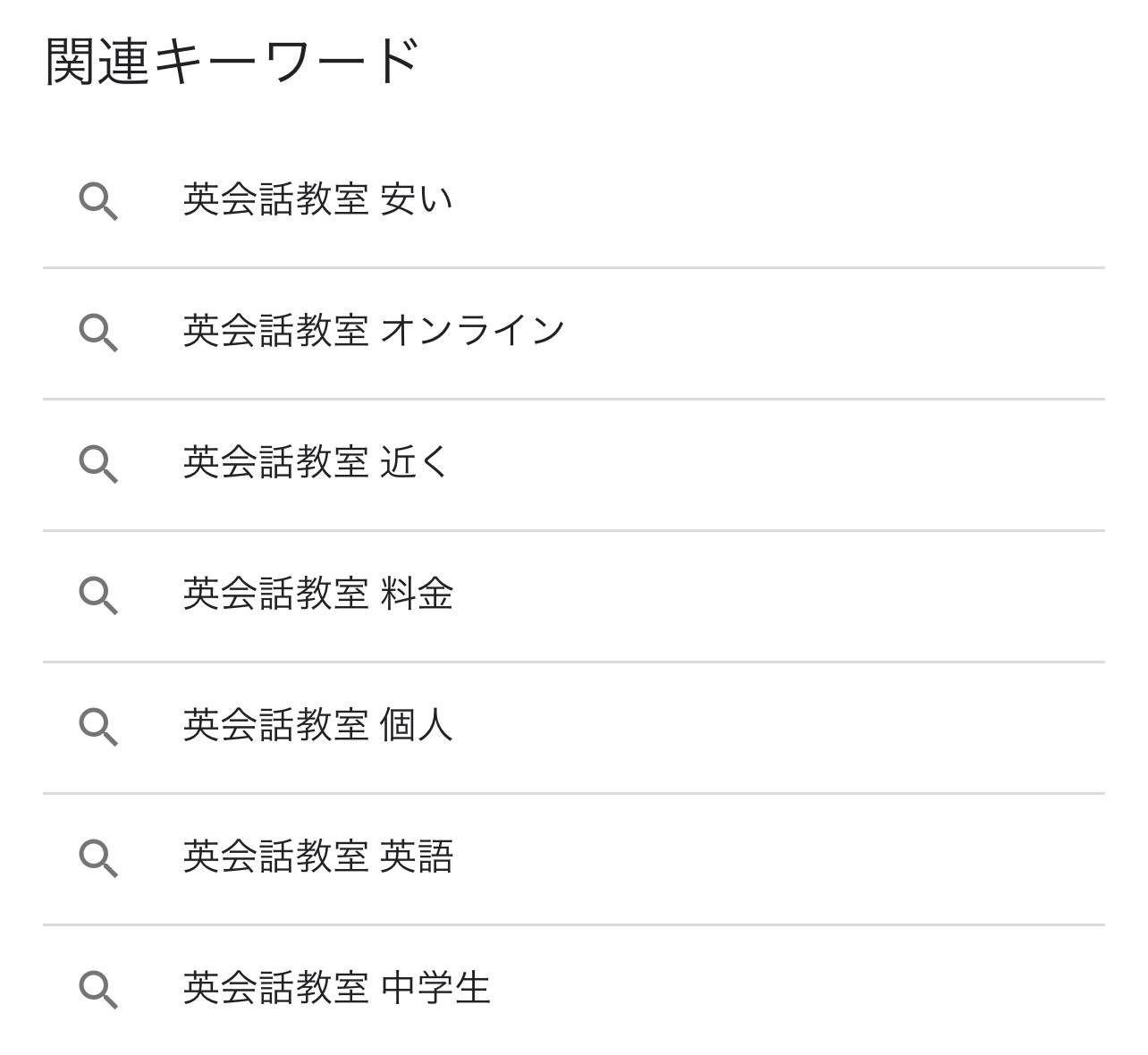Select the 英会話教室 英語 keyword
The image size is (1148, 1055).
click(x=317, y=857)
